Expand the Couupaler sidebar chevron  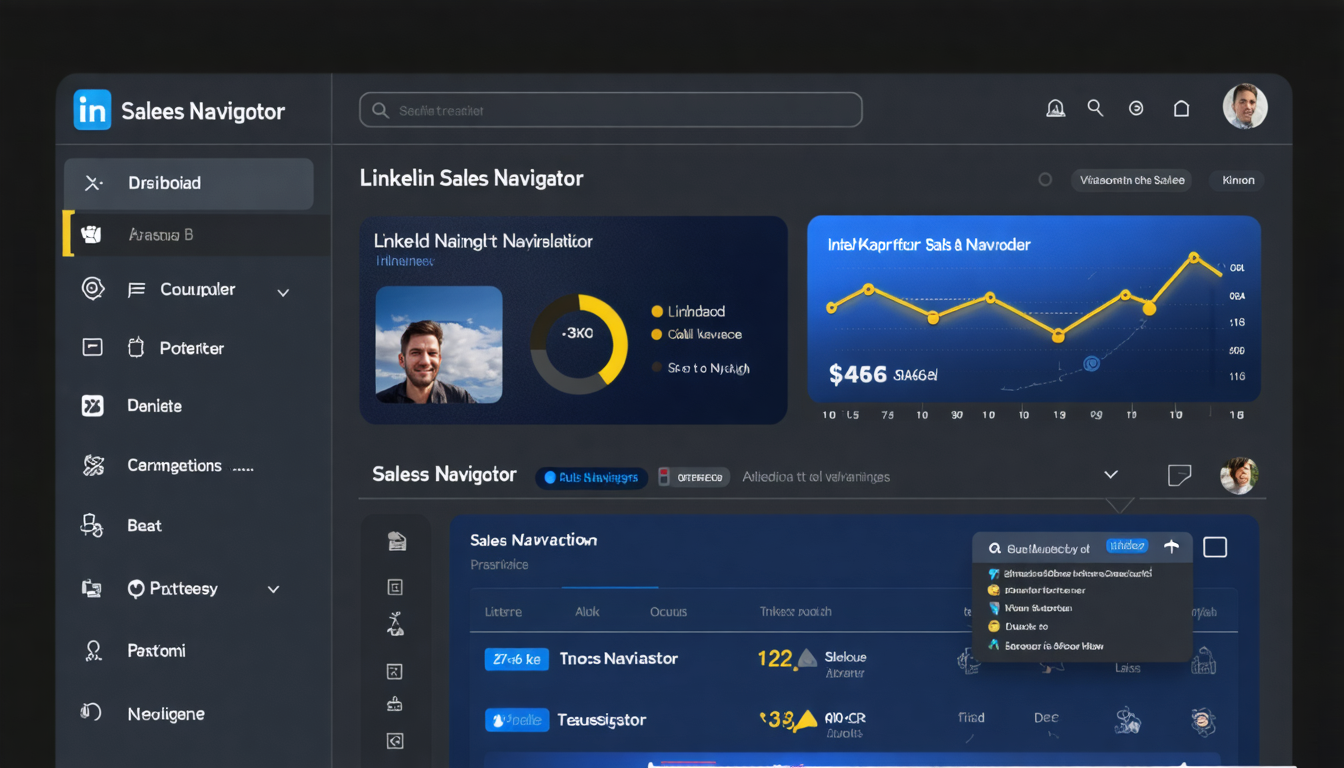pos(283,292)
